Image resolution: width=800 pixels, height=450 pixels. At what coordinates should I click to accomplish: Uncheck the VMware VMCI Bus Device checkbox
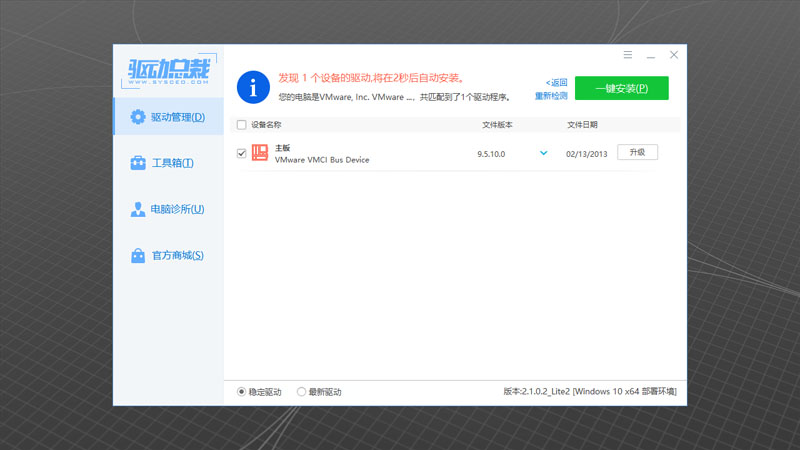(241, 153)
